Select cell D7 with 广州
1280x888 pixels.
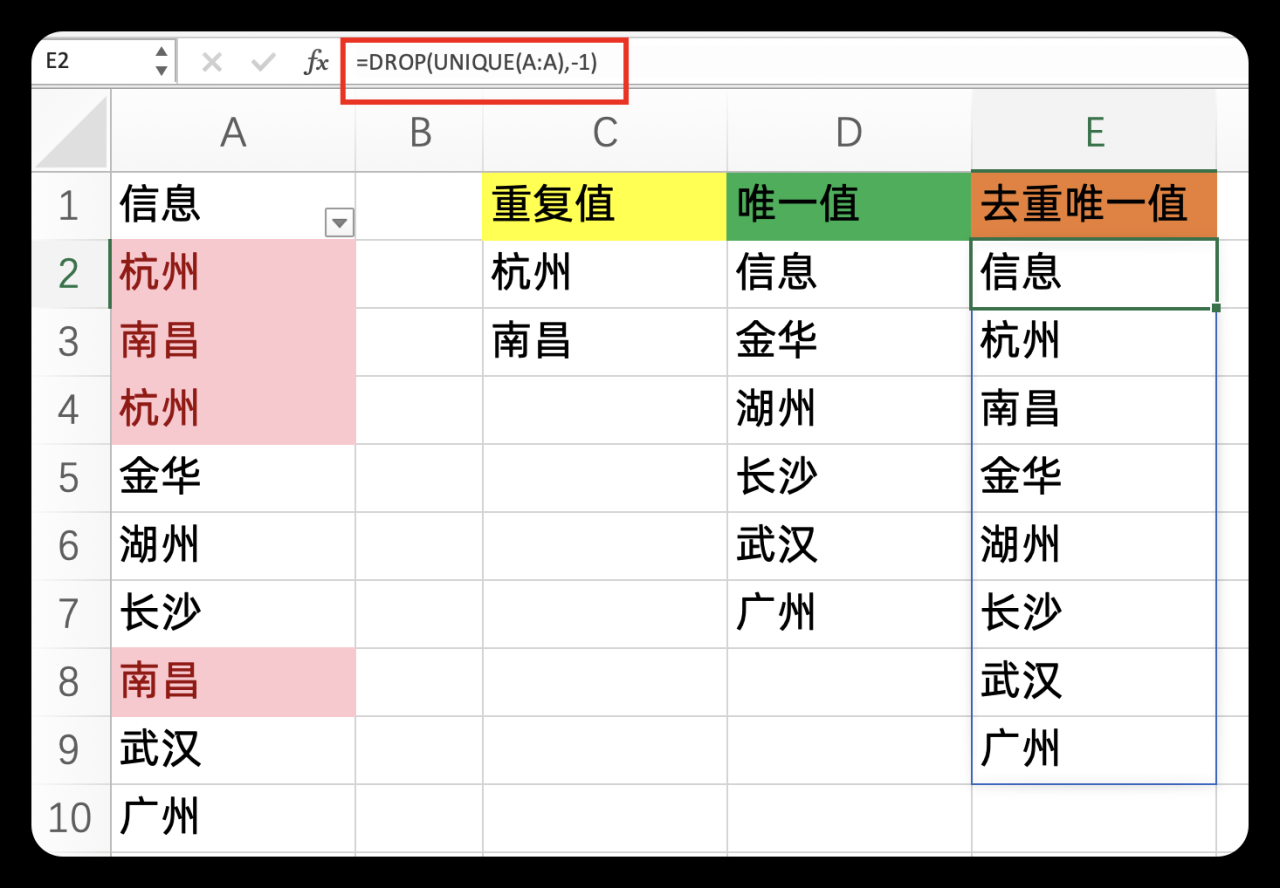point(849,614)
